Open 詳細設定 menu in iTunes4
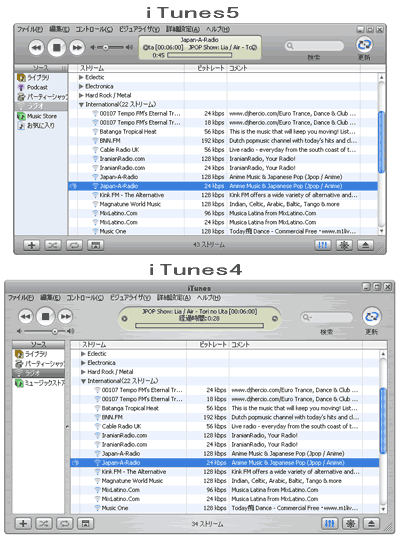Image resolution: width=400 pixels, height=540 pixels. (174, 297)
